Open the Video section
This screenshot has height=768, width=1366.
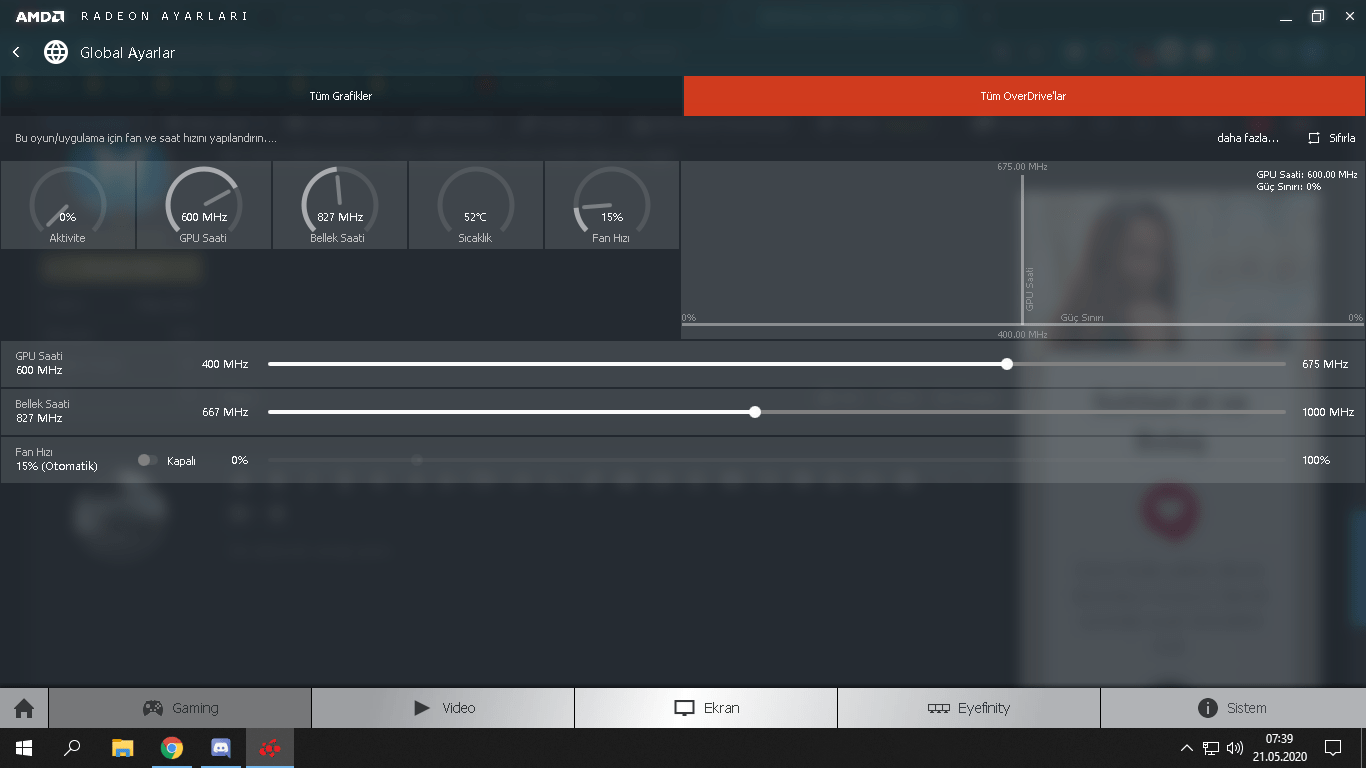point(443,708)
